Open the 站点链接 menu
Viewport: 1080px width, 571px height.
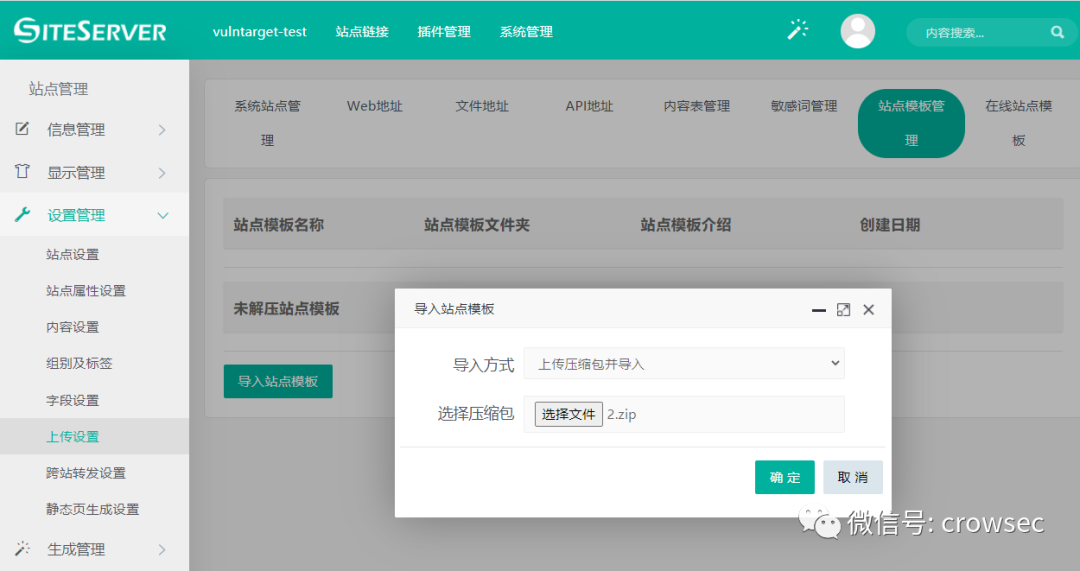click(362, 32)
